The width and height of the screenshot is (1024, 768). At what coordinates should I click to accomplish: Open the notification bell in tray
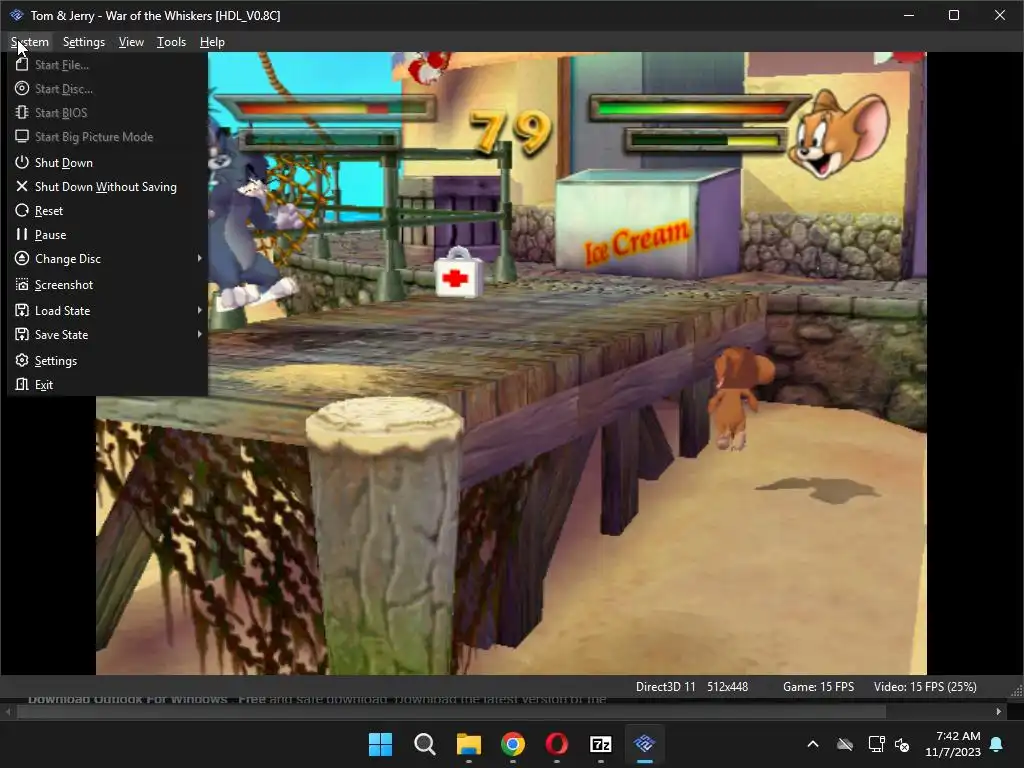click(996, 744)
